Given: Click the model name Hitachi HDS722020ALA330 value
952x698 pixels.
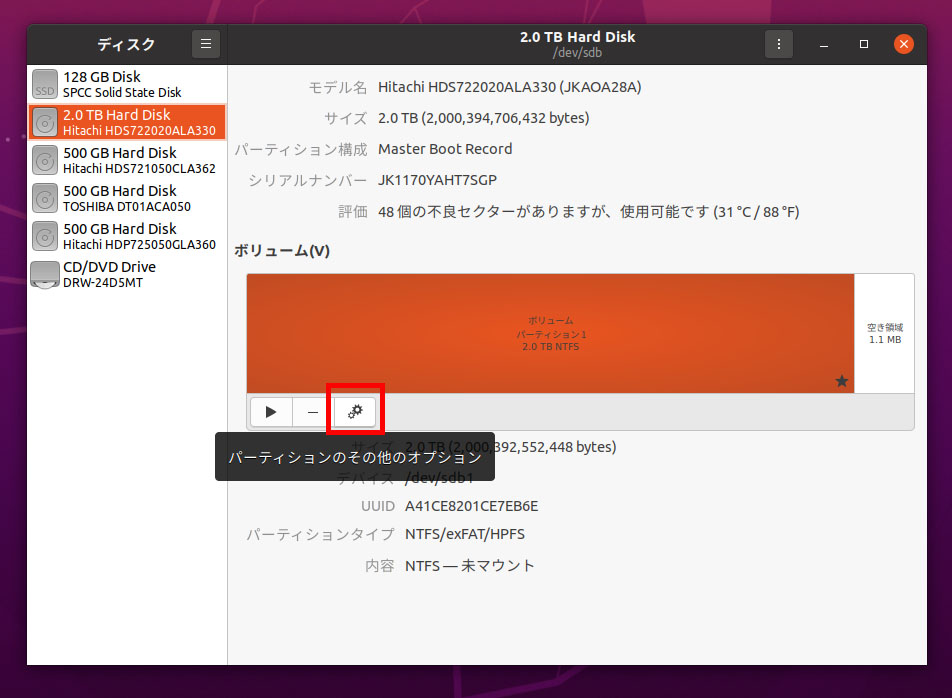Looking at the screenshot, I should (509, 87).
